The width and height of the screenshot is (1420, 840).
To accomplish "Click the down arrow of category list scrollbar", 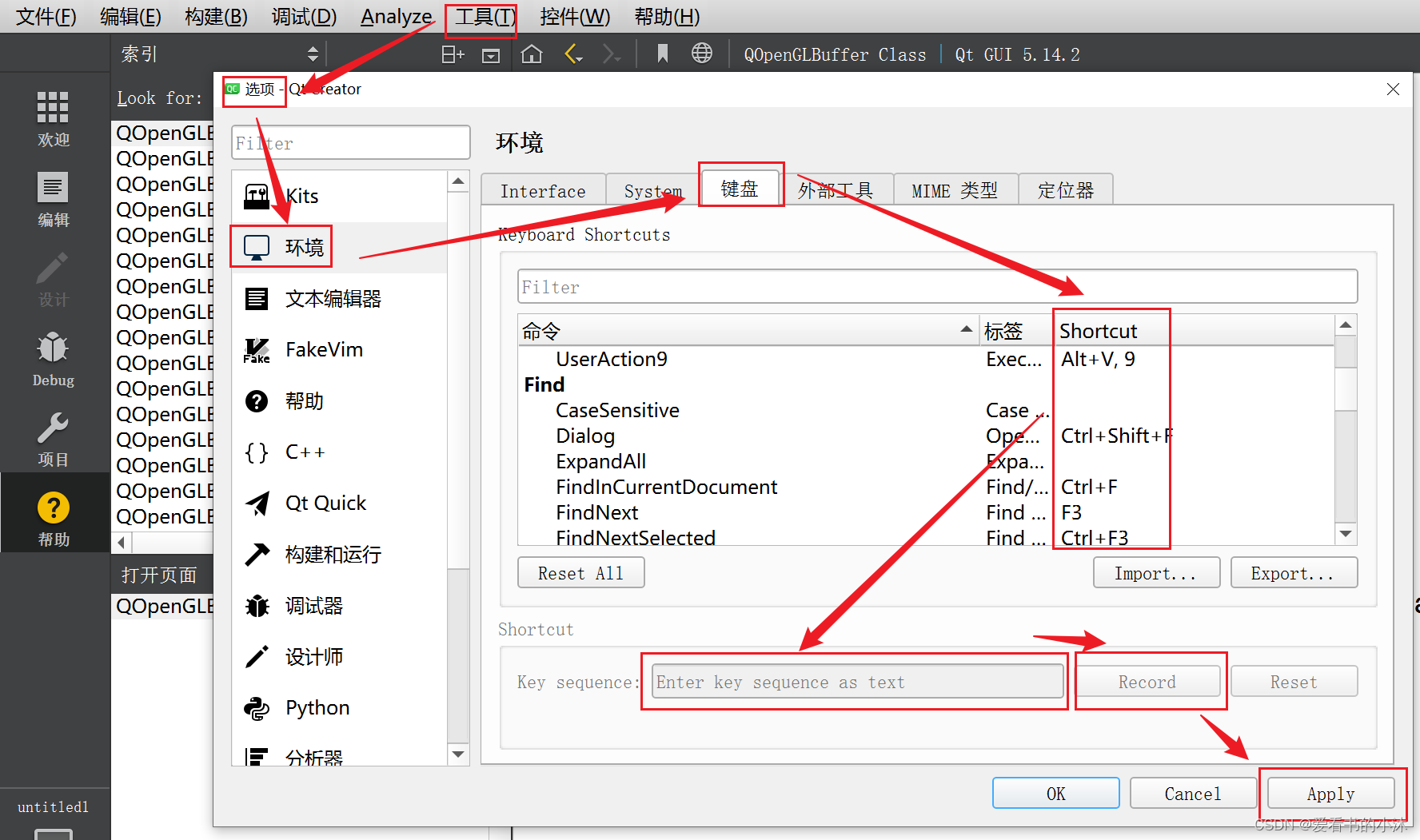I will point(458,754).
